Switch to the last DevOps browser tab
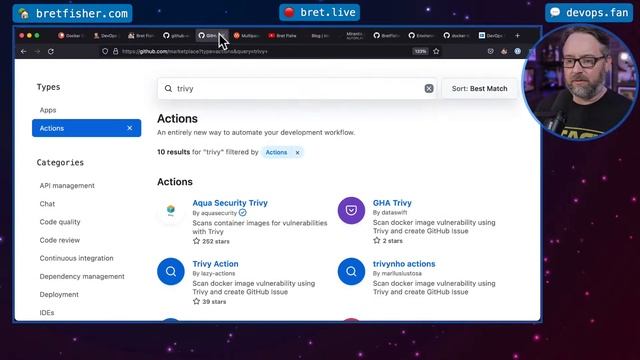 coord(491,36)
